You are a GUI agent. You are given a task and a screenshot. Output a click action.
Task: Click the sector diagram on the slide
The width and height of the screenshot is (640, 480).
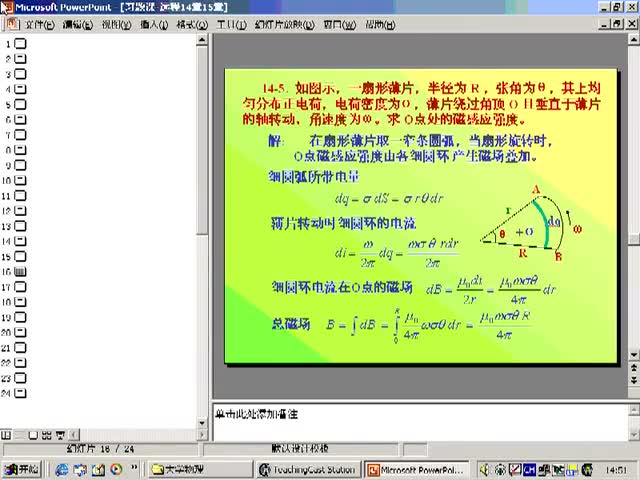tap(531, 223)
